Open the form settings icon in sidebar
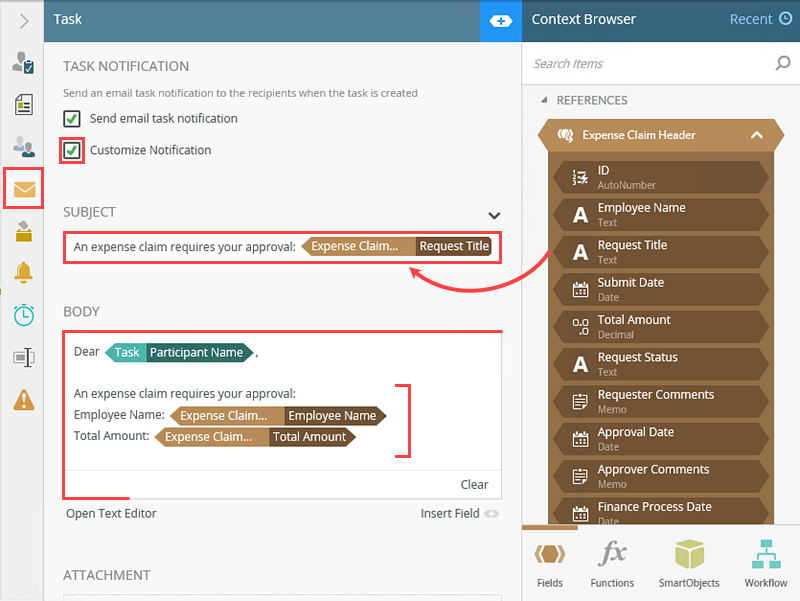 [x=23, y=104]
